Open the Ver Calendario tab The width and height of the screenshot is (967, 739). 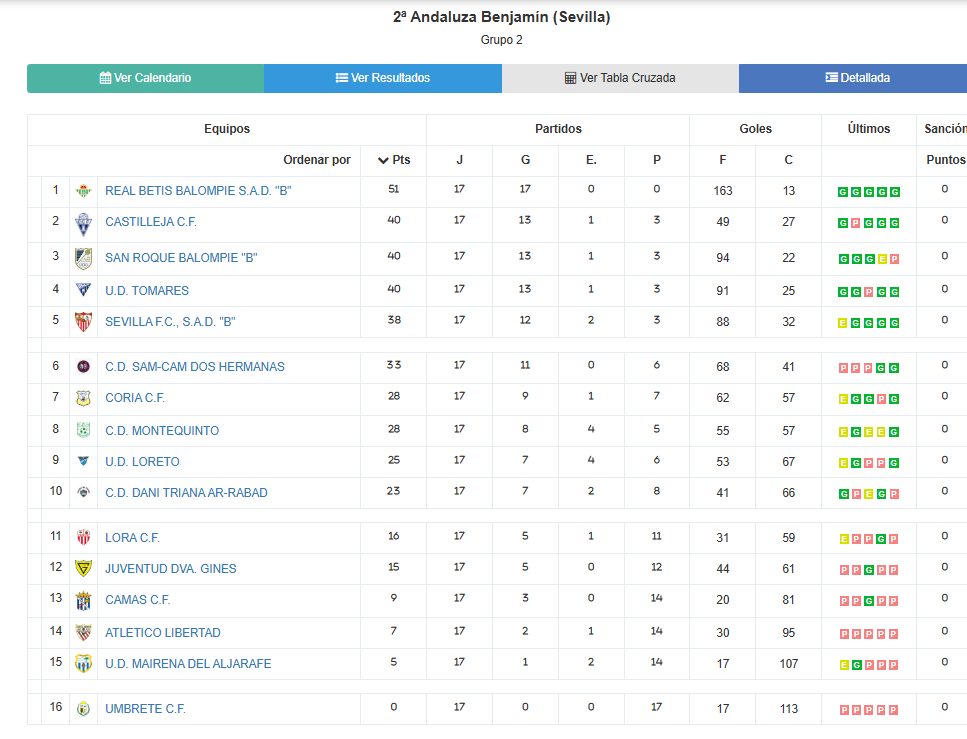[146, 78]
